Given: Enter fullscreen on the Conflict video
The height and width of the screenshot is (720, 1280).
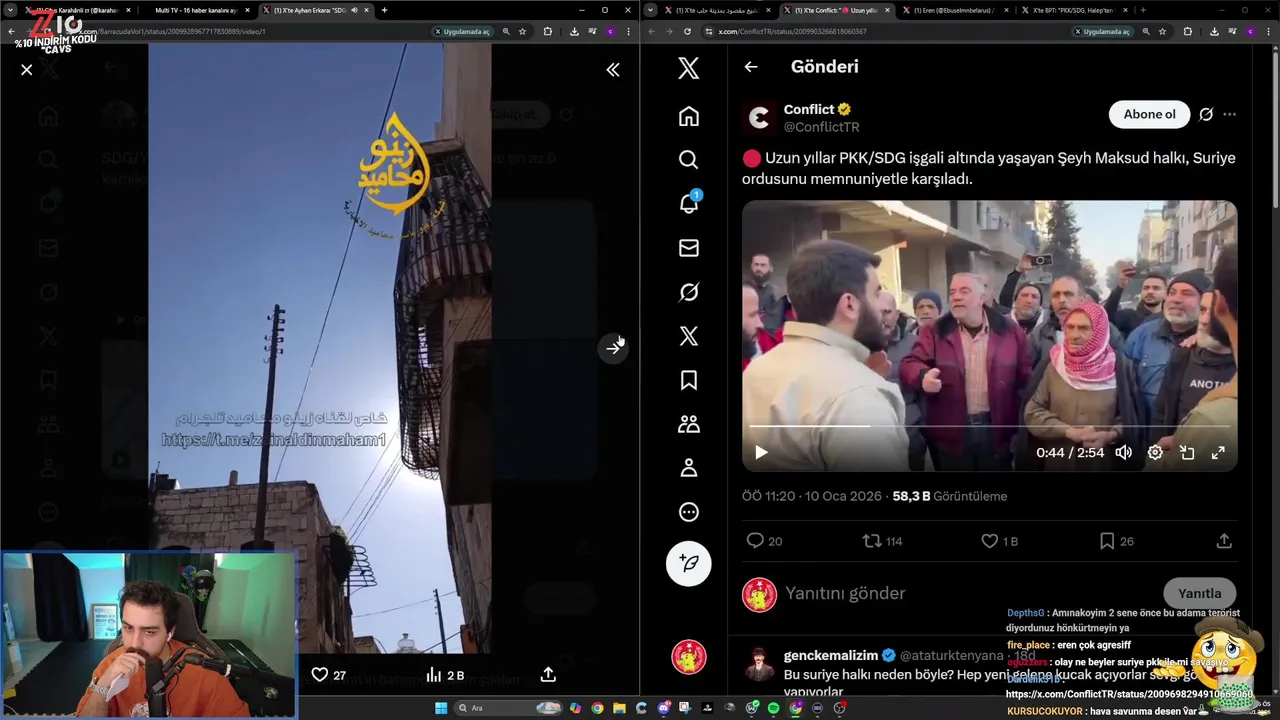Looking at the screenshot, I should tap(1218, 452).
